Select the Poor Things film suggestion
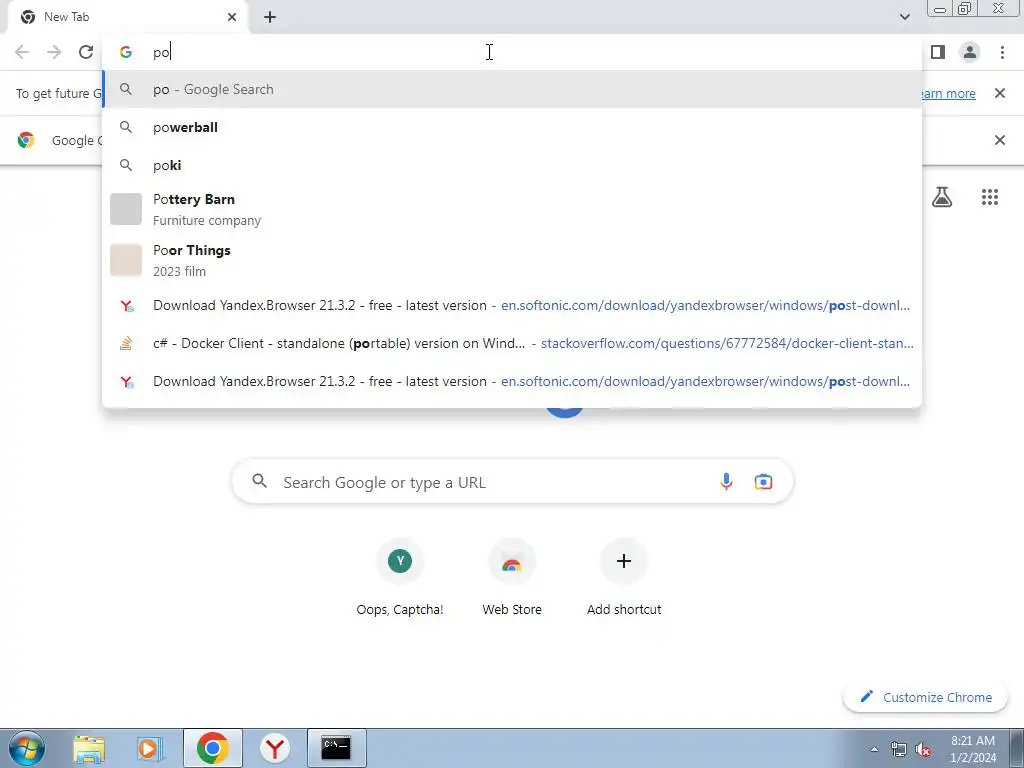1024x768 pixels. pyautogui.click(x=512, y=260)
